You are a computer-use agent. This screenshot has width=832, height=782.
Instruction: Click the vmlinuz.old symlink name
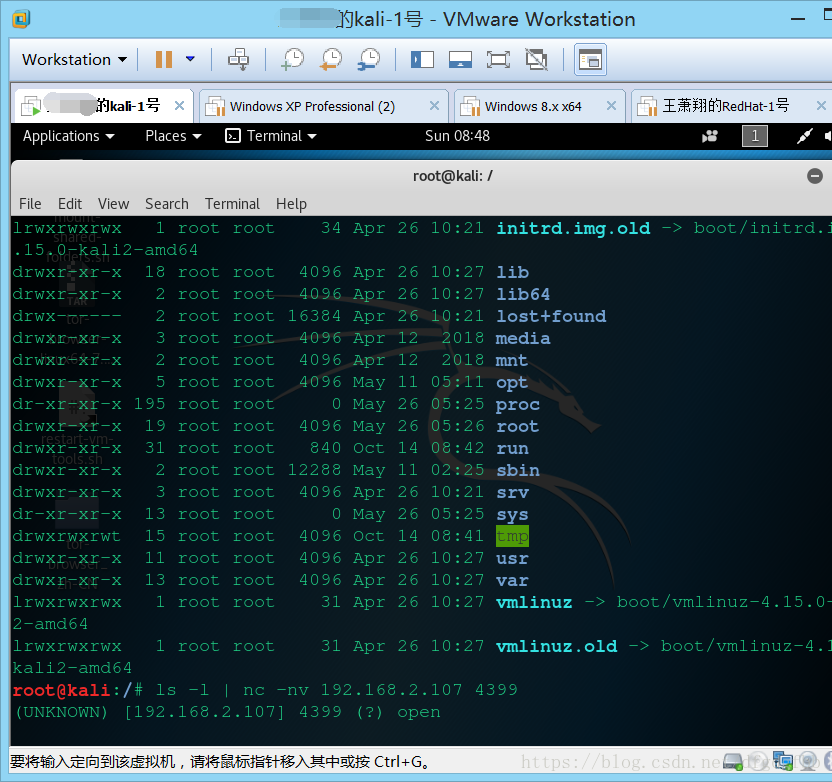tap(557, 646)
